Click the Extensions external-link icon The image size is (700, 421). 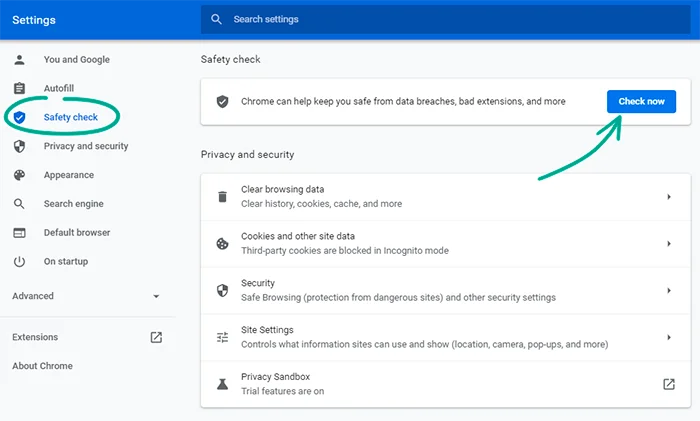[156, 337]
